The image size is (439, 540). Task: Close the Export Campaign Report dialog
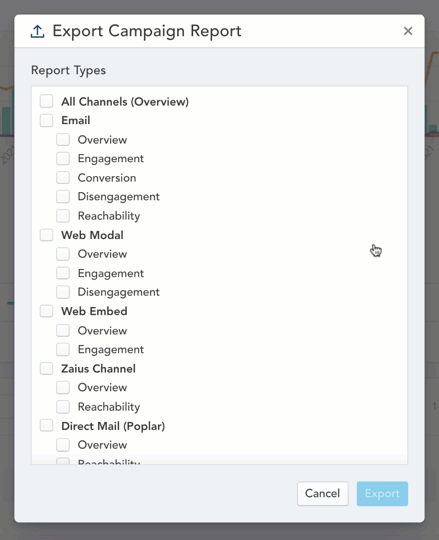pos(408,31)
